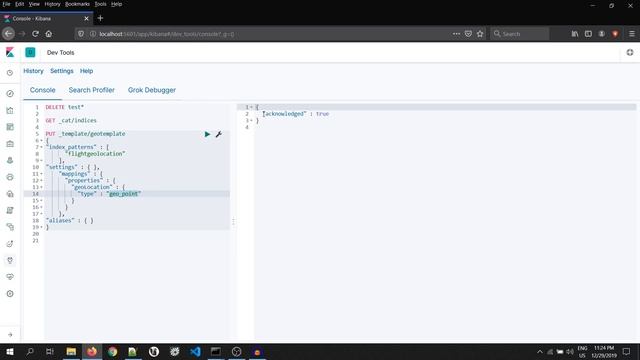Viewport: 640px width, 360px height.
Task: Send the PUT request with the play button
Action: point(207,134)
